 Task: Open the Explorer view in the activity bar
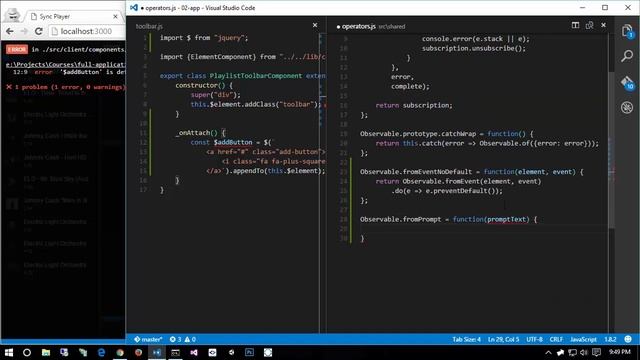627,31
